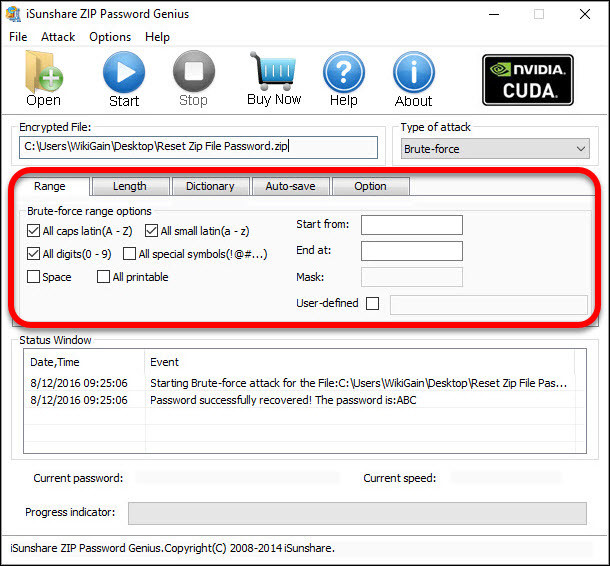Start the password attack
610x566 pixels.
tap(124, 79)
